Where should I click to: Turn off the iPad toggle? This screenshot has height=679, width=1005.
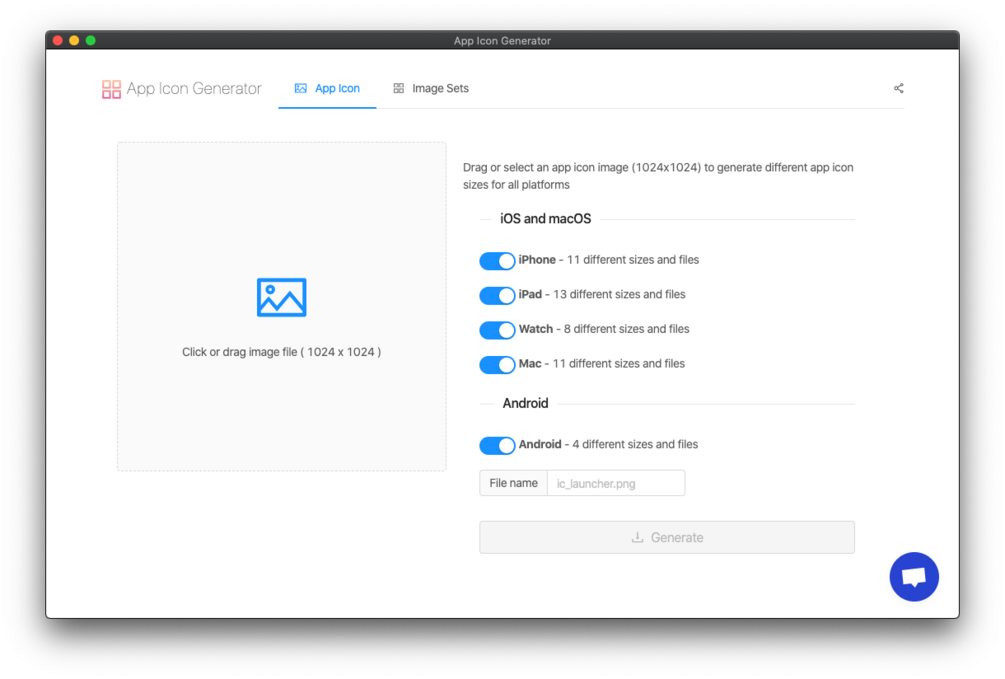click(497, 296)
